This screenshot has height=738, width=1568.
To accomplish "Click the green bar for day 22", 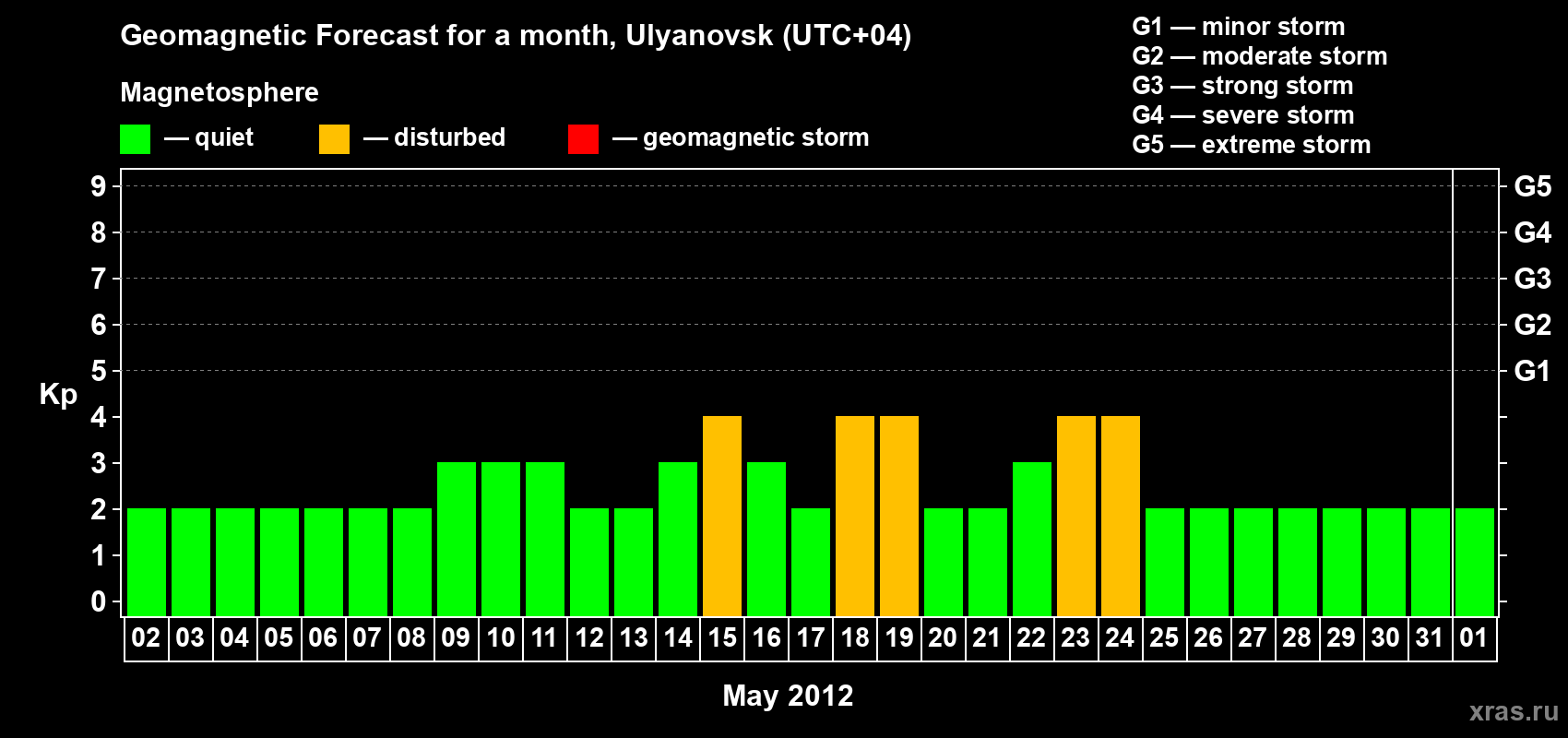I will click(1032, 539).
